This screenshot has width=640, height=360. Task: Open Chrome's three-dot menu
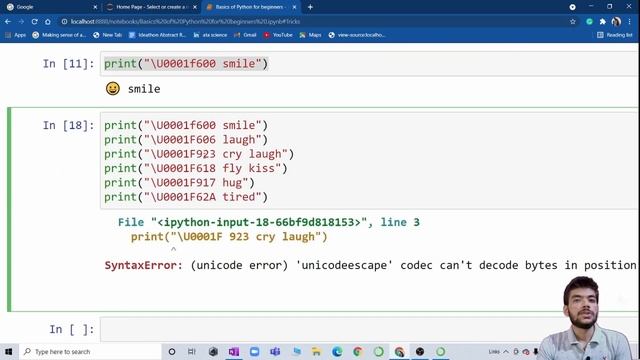[x=630, y=22]
